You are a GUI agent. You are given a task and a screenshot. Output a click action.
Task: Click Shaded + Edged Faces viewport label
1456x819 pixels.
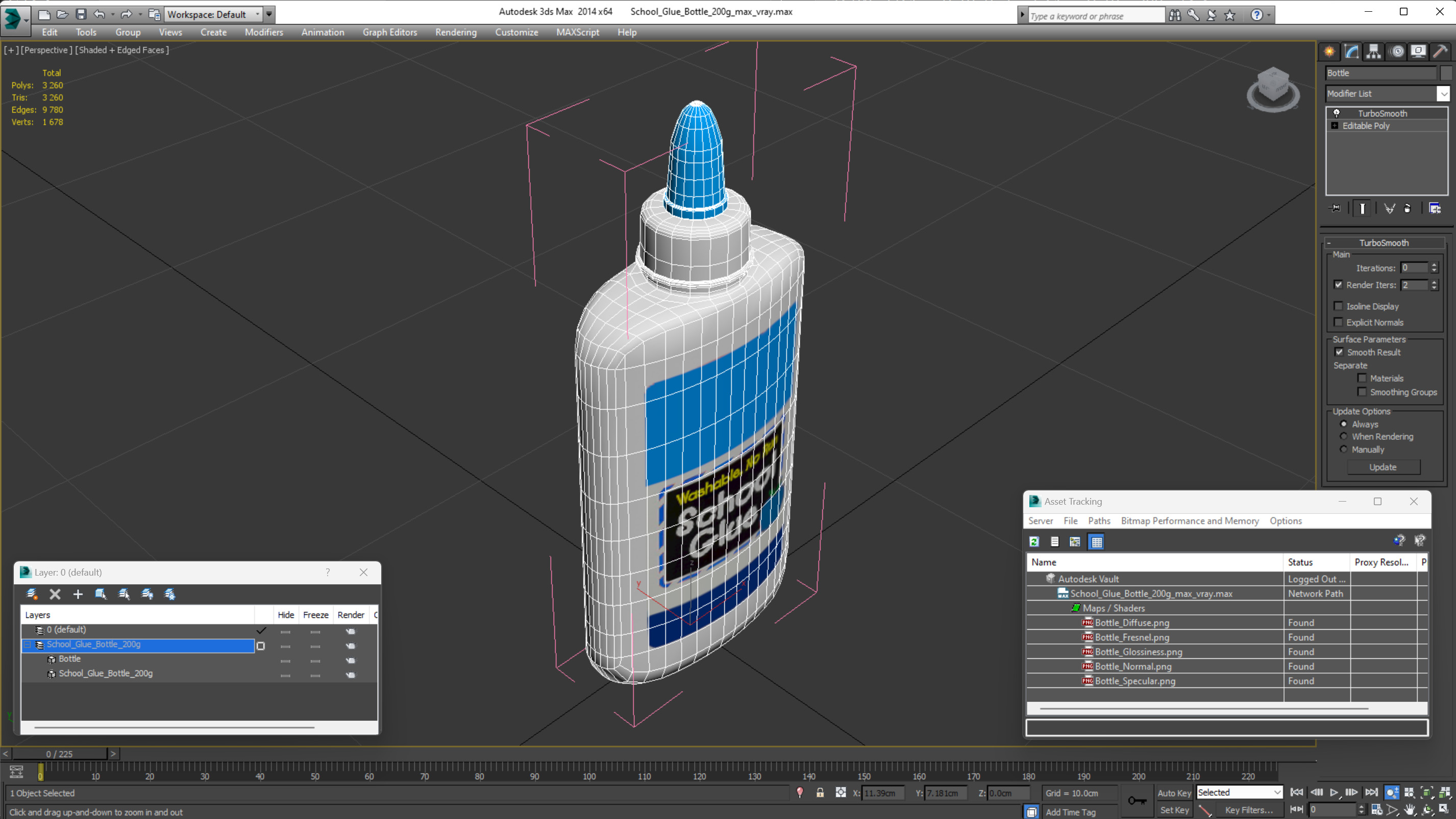122,49
